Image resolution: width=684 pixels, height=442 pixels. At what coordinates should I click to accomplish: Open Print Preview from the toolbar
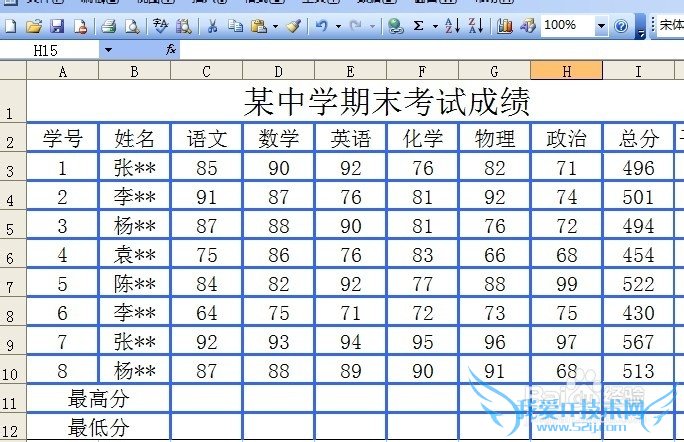click(x=132, y=27)
